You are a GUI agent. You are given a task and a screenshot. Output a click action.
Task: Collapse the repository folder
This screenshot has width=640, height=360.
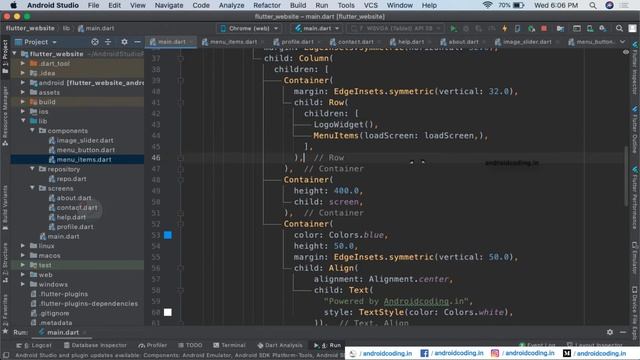(x=32, y=169)
